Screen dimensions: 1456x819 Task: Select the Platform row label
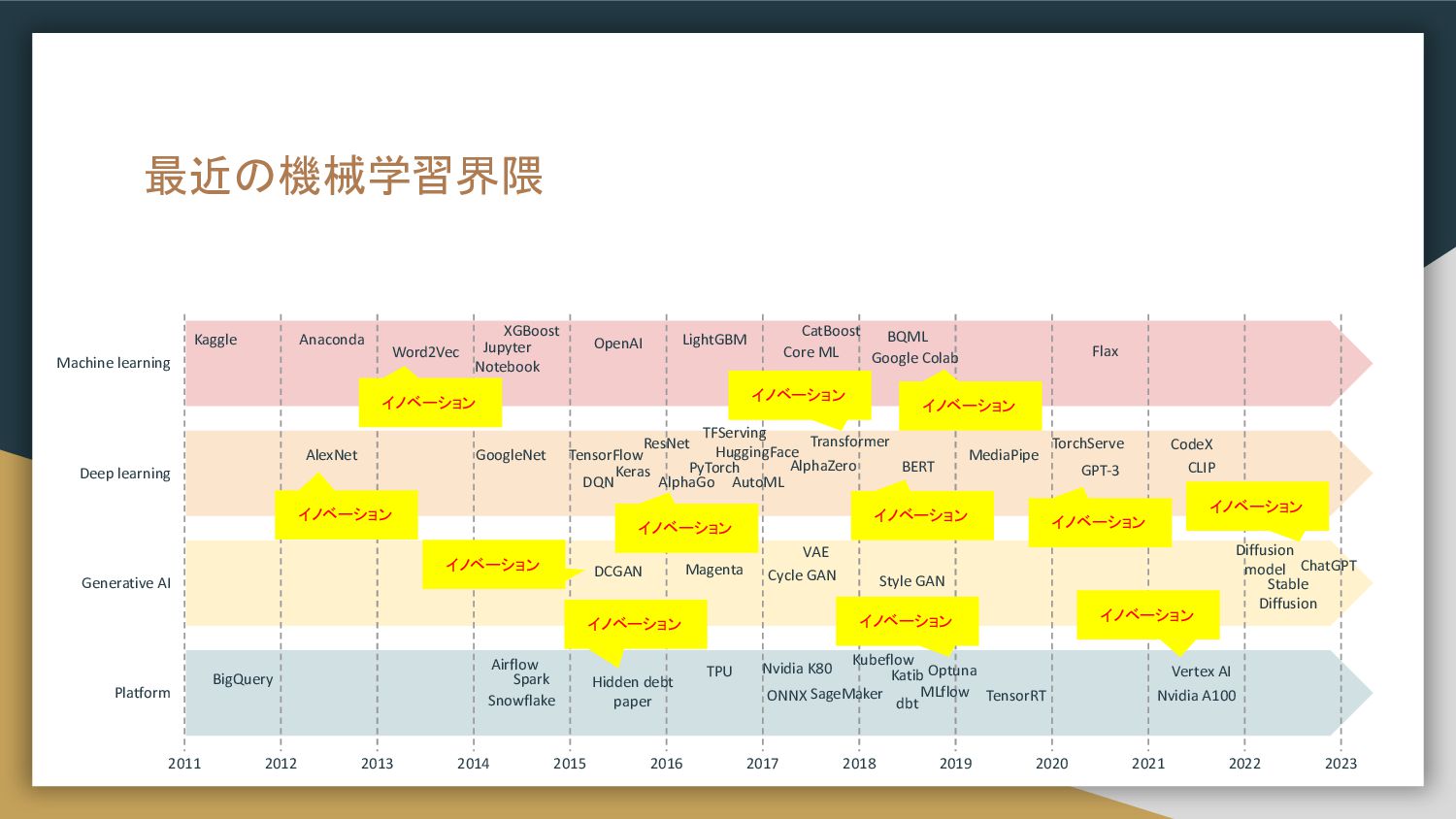pyautogui.click(x=143, y=693)
